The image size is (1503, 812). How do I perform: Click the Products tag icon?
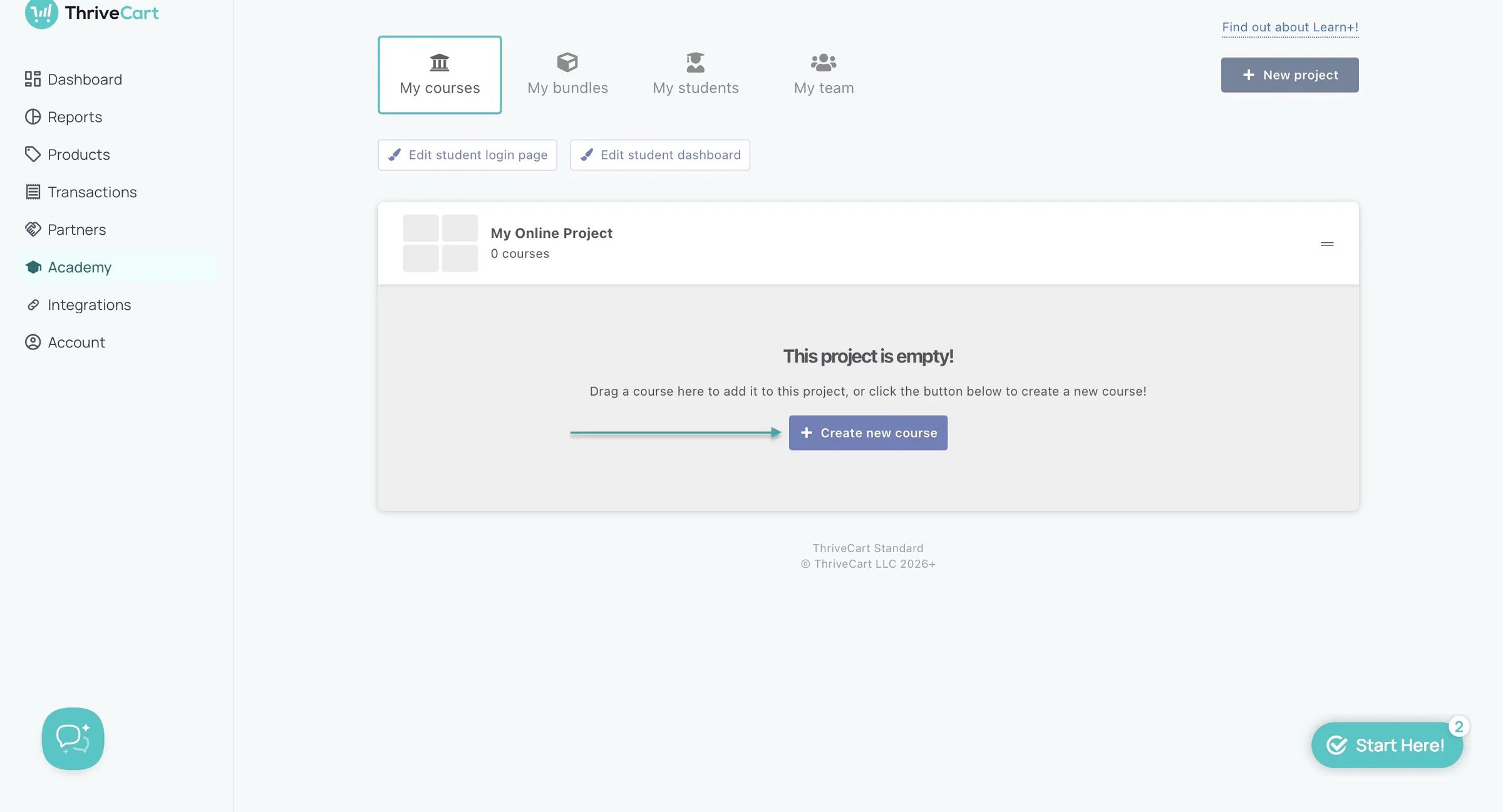coord(33,154)
